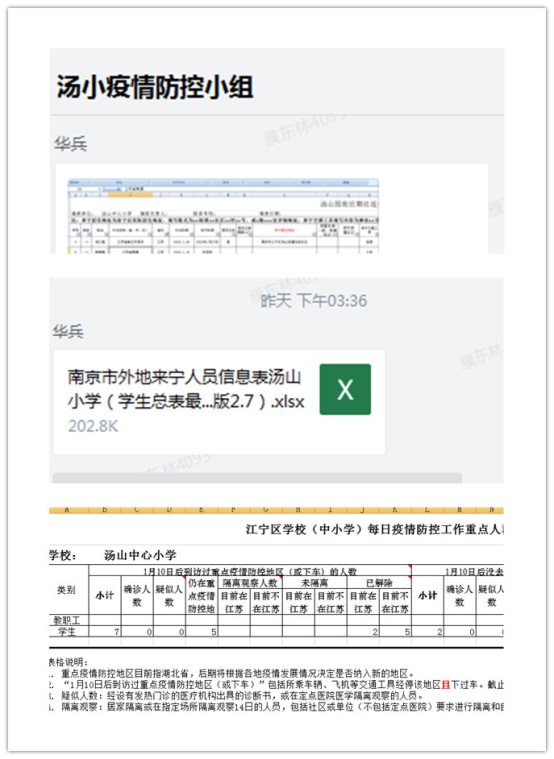Click the 202.8K file size label
Screen dimensions: 554x759
coord(93,426)
